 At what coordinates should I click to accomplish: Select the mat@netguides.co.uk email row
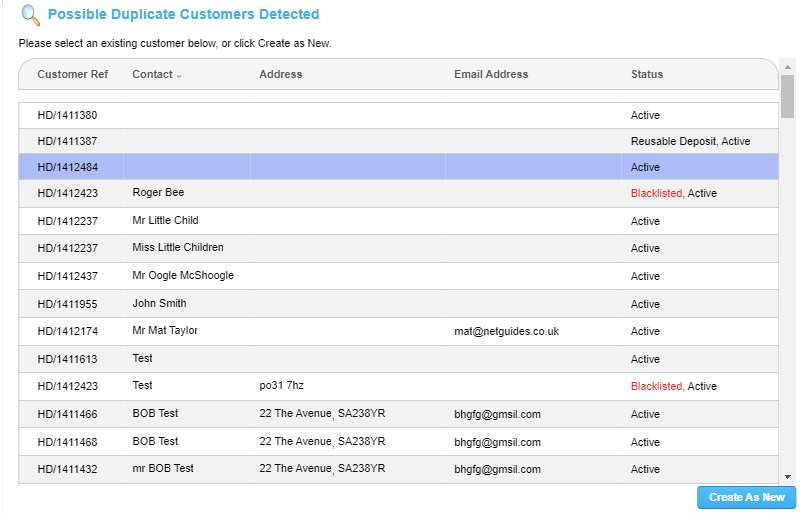tap(506, 331)
